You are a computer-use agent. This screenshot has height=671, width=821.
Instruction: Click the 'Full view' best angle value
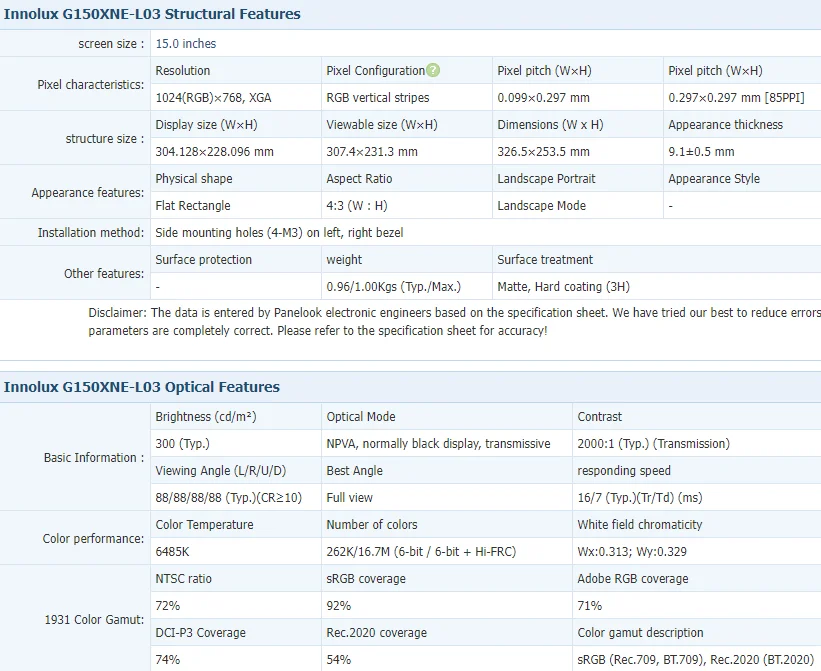point(349,498)
